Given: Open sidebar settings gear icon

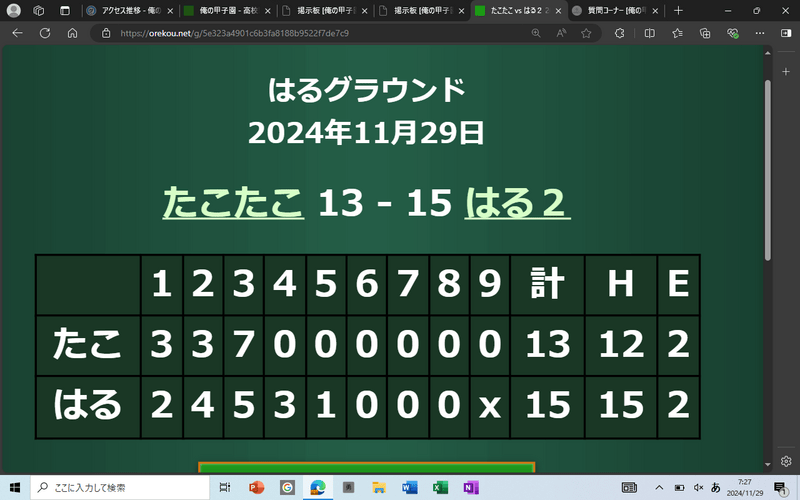Looking at the screenshot, I should [787, 461].
